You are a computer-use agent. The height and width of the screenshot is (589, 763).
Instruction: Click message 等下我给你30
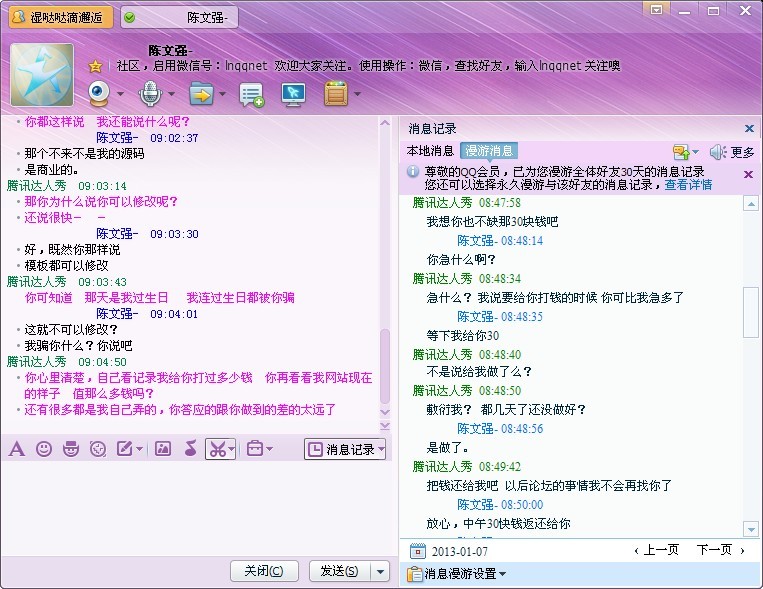click(462, 335)
